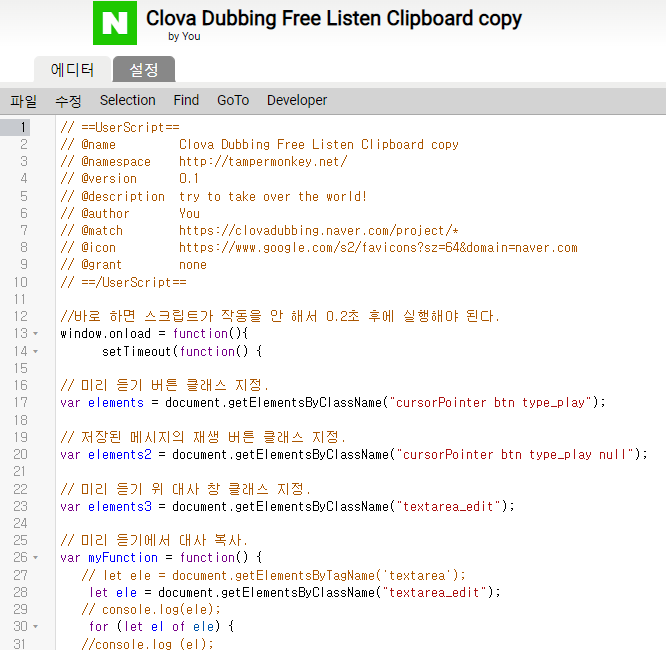The image size is (666, 650).
Task: Open the 수정 menu
Action: click(x=68, y=101)
